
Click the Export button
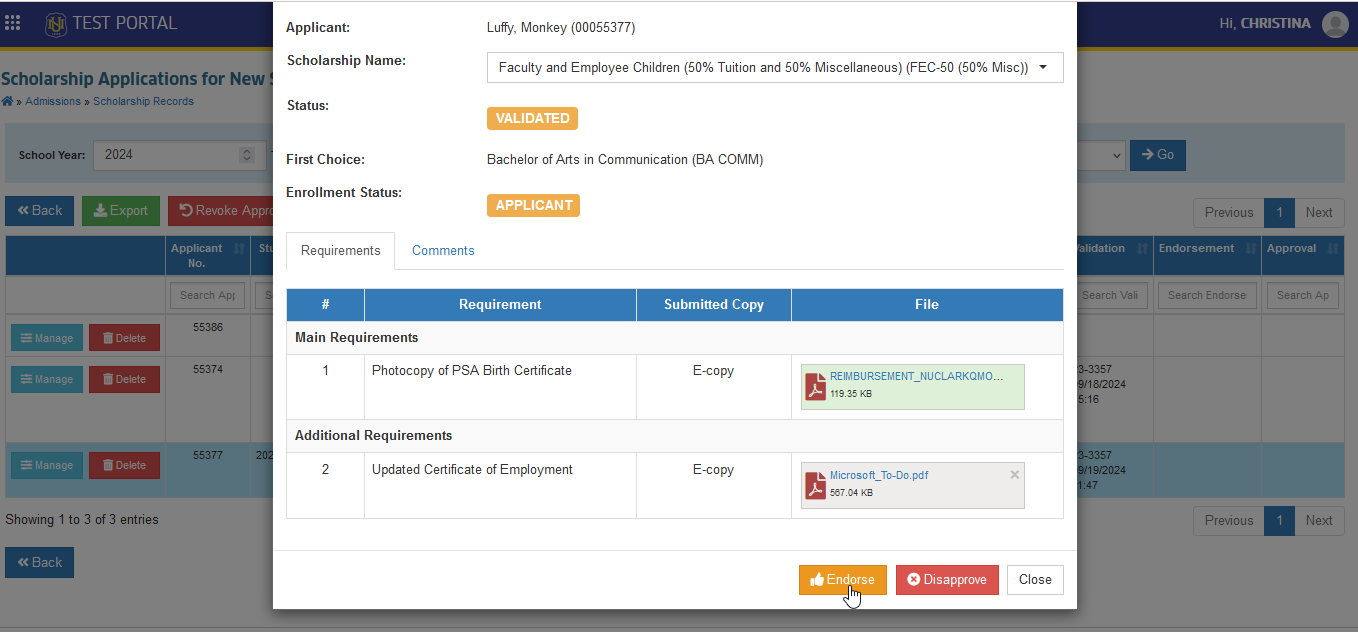[121, 211]
